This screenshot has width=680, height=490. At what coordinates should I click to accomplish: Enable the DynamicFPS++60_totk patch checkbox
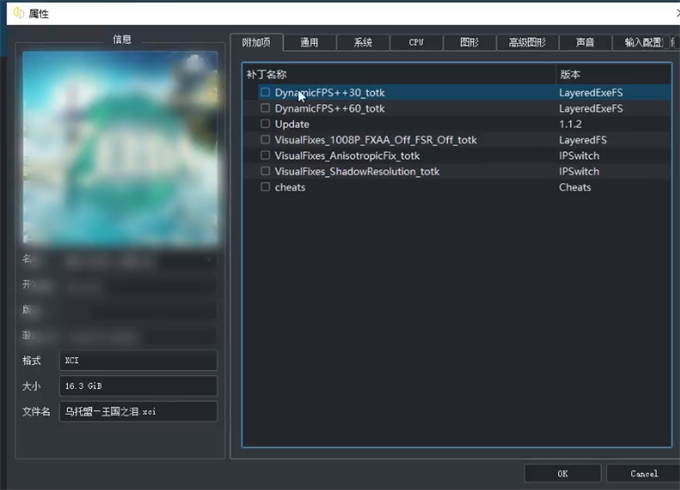click(265, 108)
